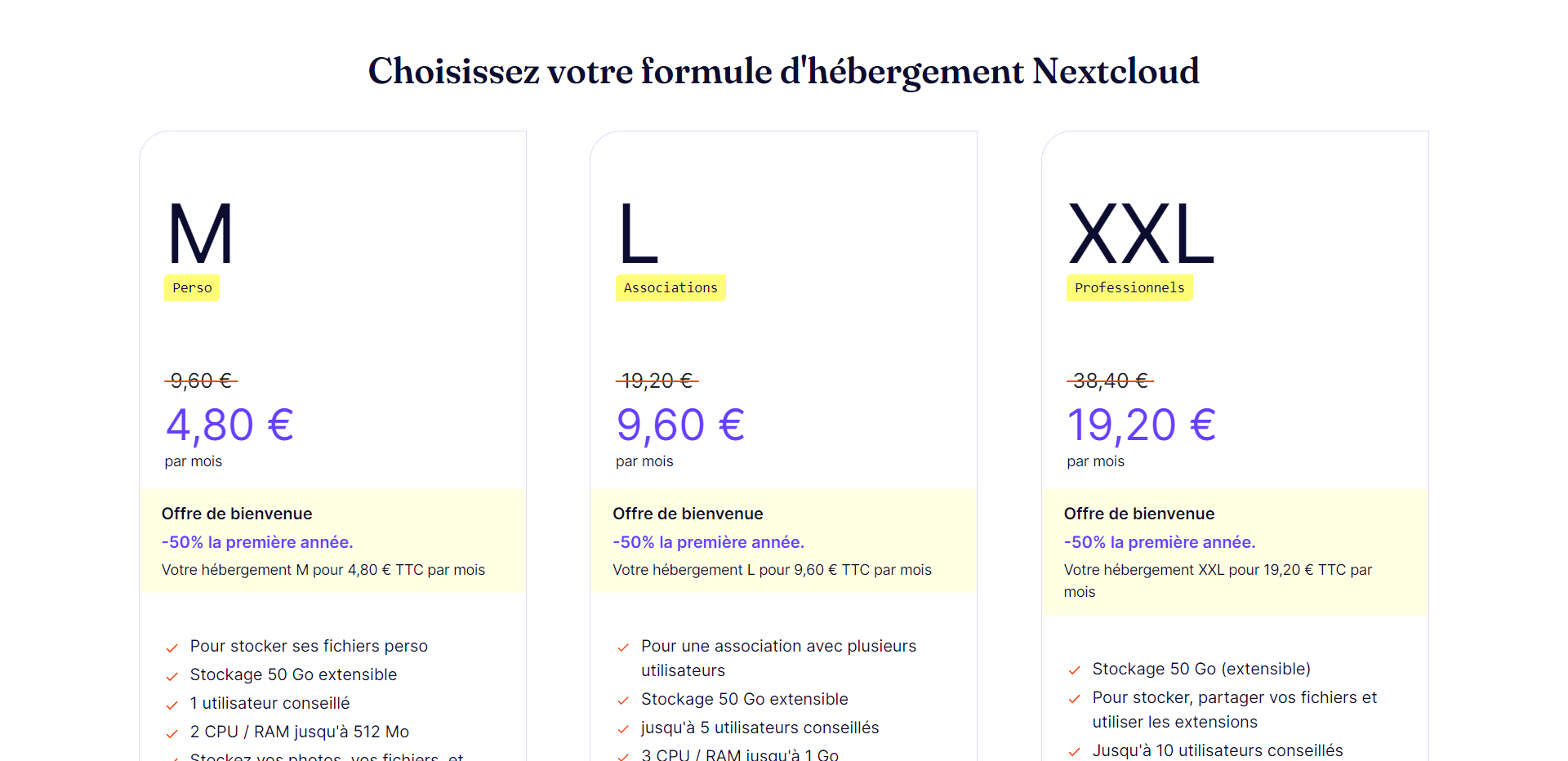Click the purple 9,60 € price of plan L
1568x761 pixels.
coord(680,425)
